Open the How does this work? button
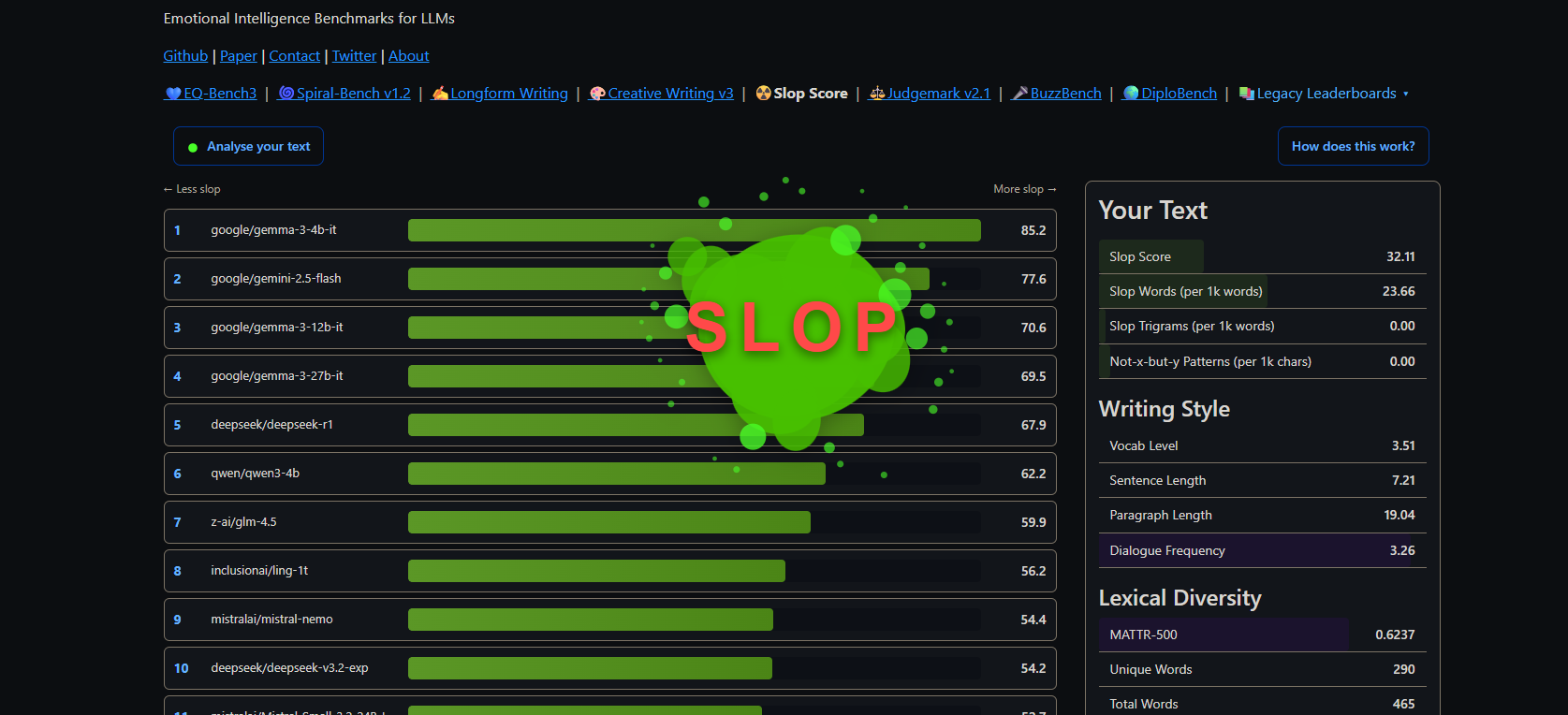The height and width of the screenshot is (715, 1568). click(x=1353, y=146)
